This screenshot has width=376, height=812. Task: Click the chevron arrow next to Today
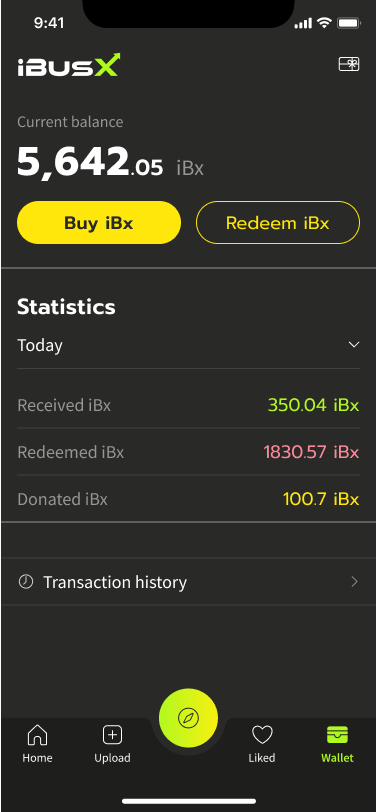354,344
